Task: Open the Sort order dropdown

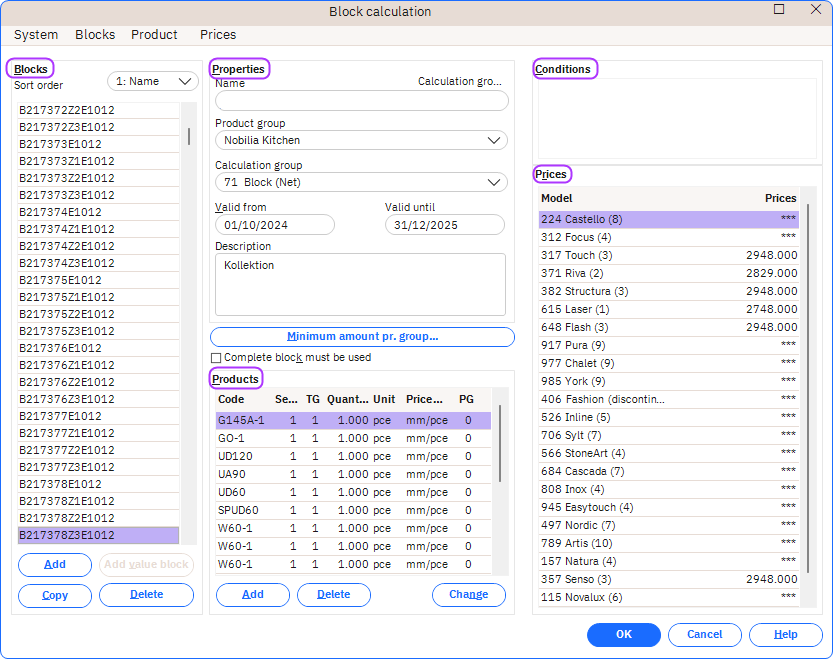Action: point(153,82)
